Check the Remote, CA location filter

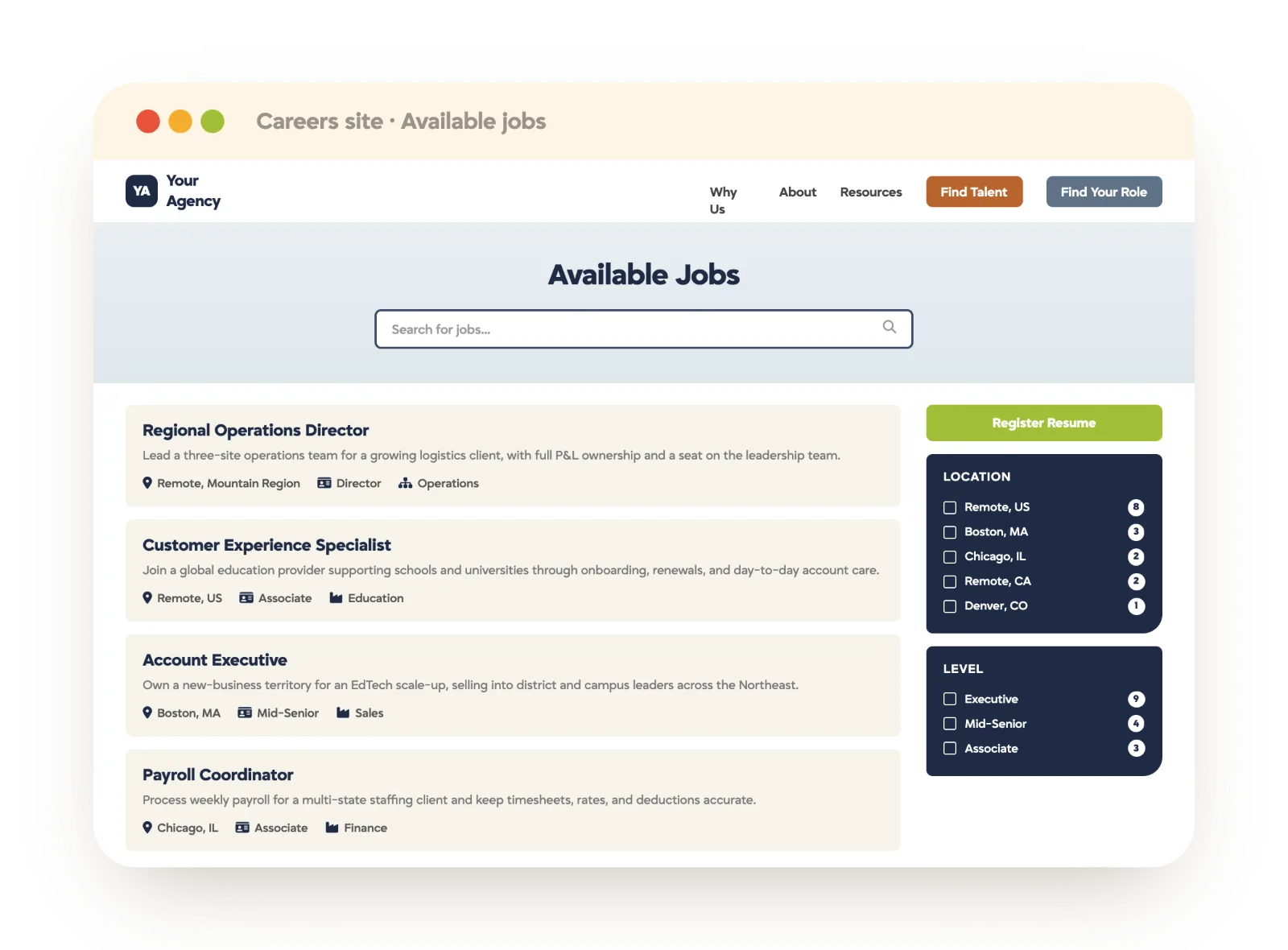point(950,581)
